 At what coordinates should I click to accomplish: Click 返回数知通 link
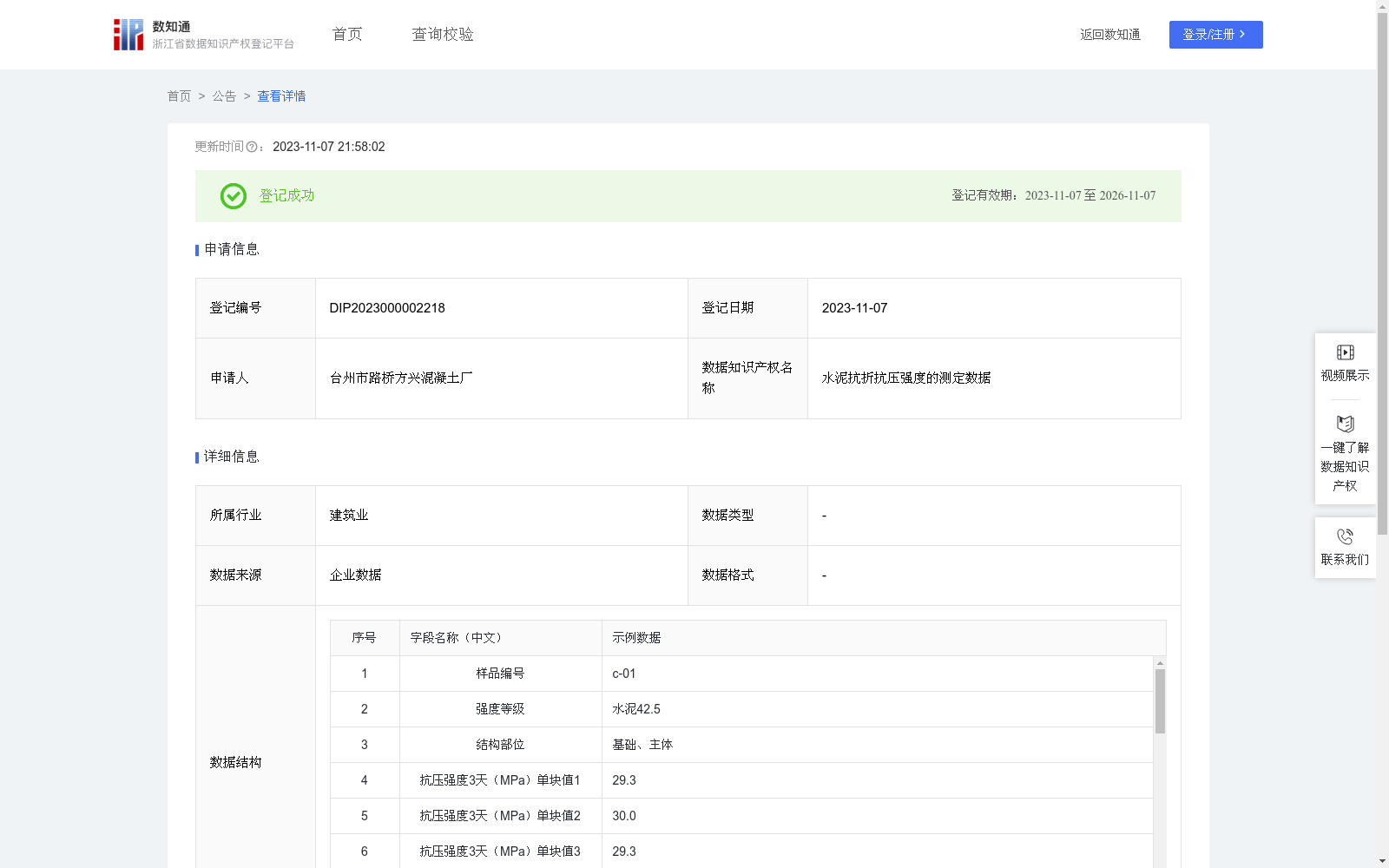pyautogui.click(x=1110, y=35)
